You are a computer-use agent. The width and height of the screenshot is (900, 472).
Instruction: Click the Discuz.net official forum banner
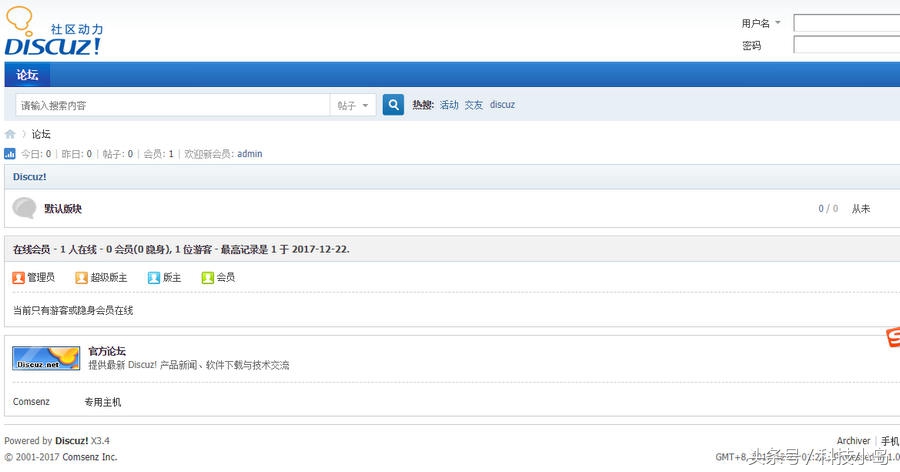point(46,357)
